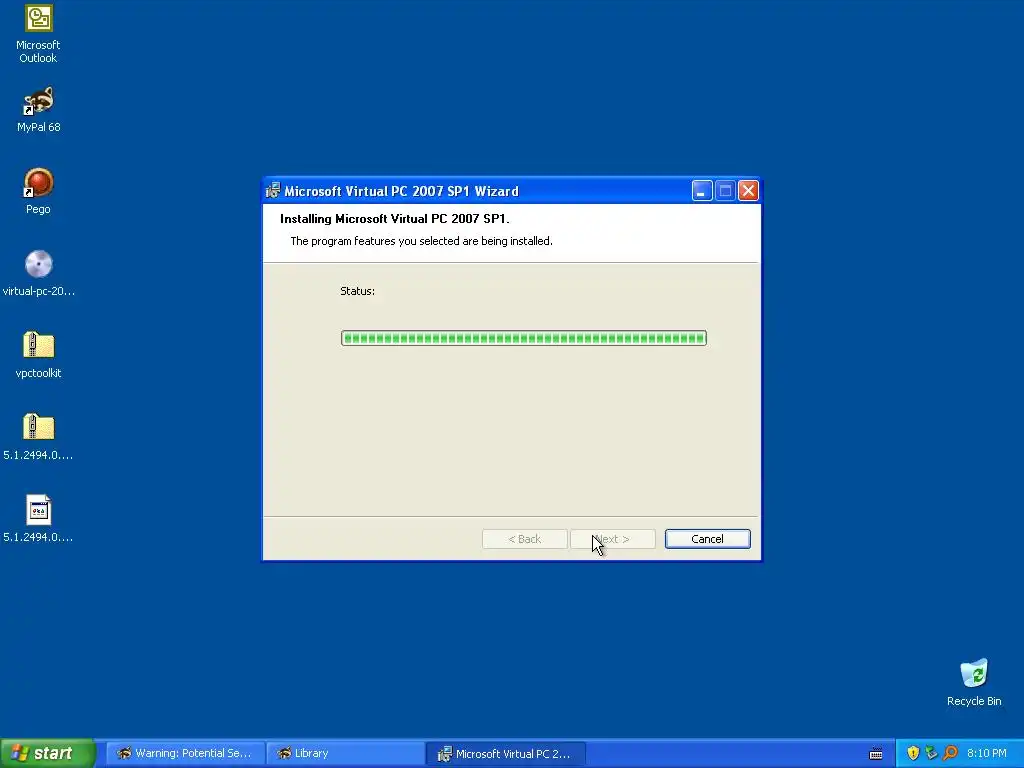Click the disabled Back button

(524, 539)
